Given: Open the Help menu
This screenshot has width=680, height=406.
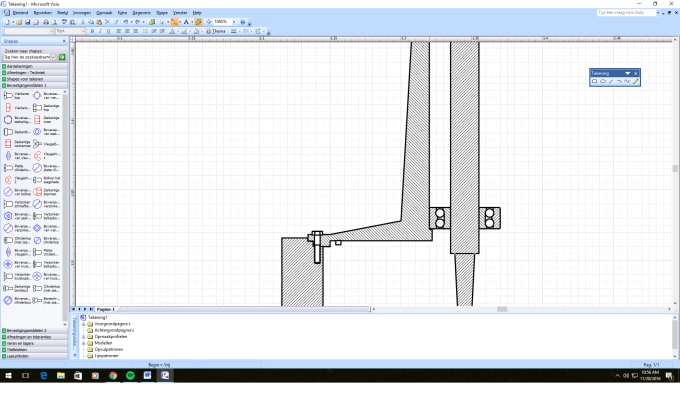Looking at the screenshot, I should coord(197,13).
